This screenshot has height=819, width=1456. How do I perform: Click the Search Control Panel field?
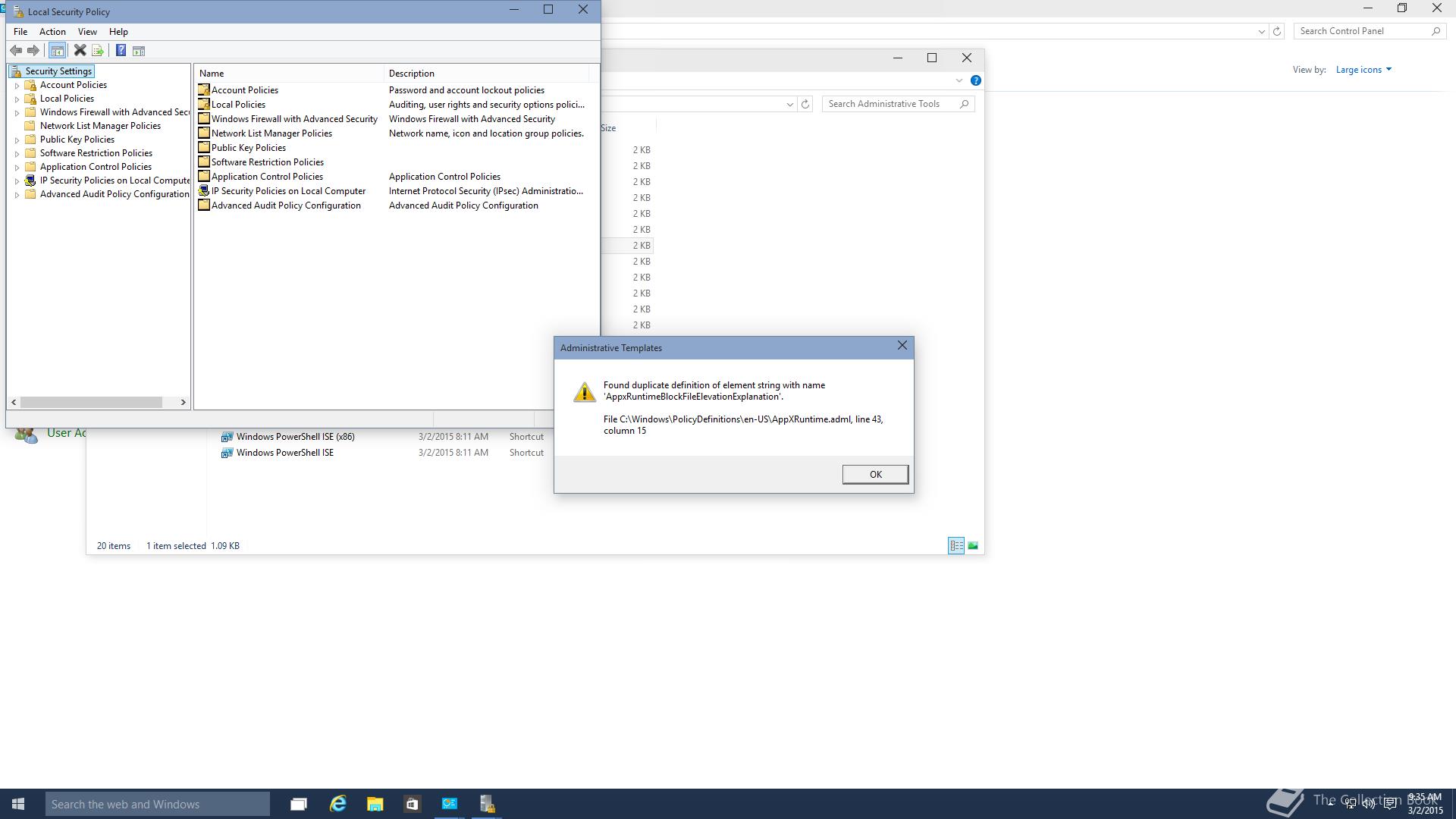coord(1370,31)
